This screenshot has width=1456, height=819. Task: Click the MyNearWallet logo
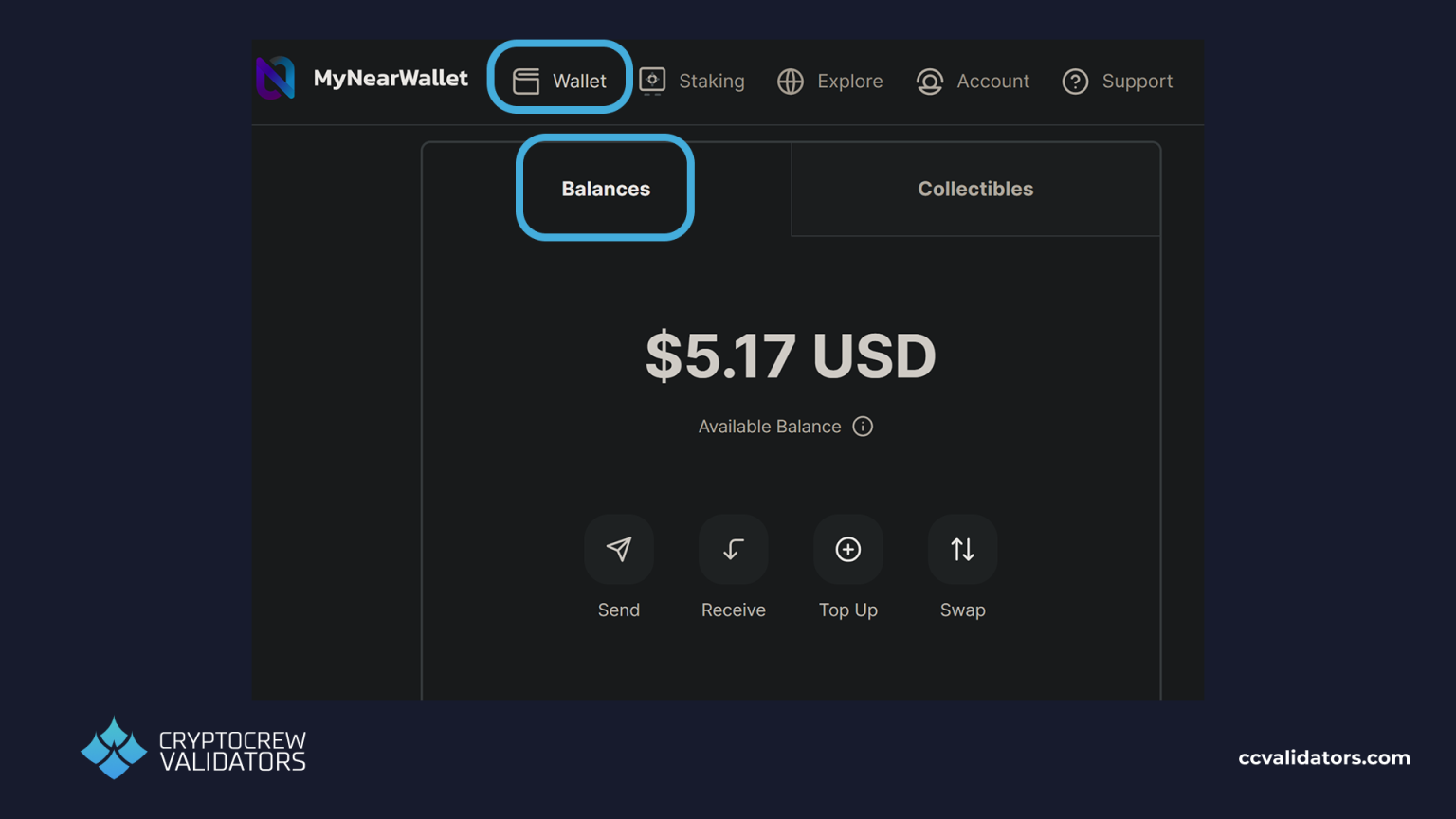pos(275,79)
